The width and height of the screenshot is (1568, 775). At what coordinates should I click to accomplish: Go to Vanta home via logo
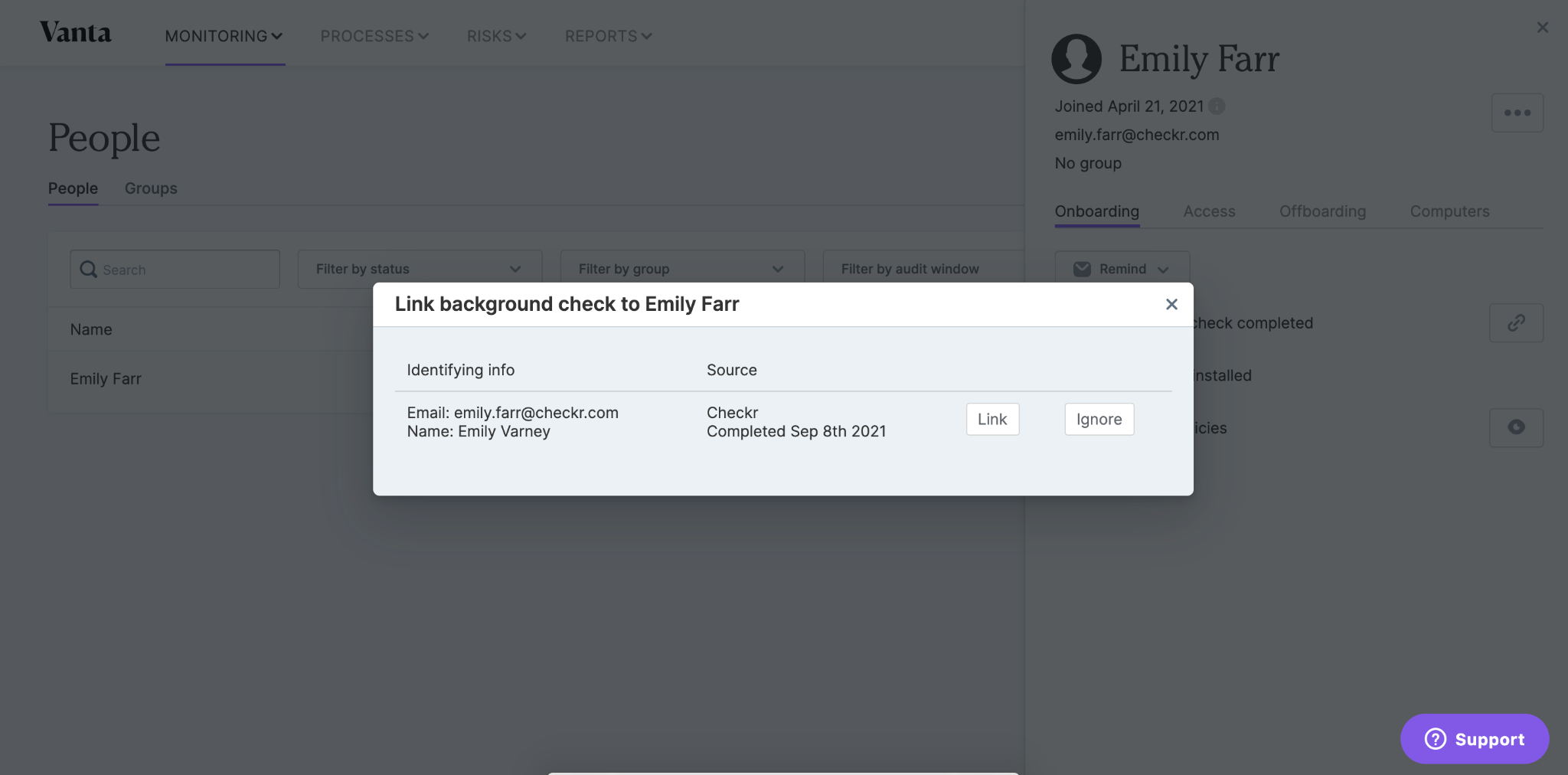click(75, 32)
